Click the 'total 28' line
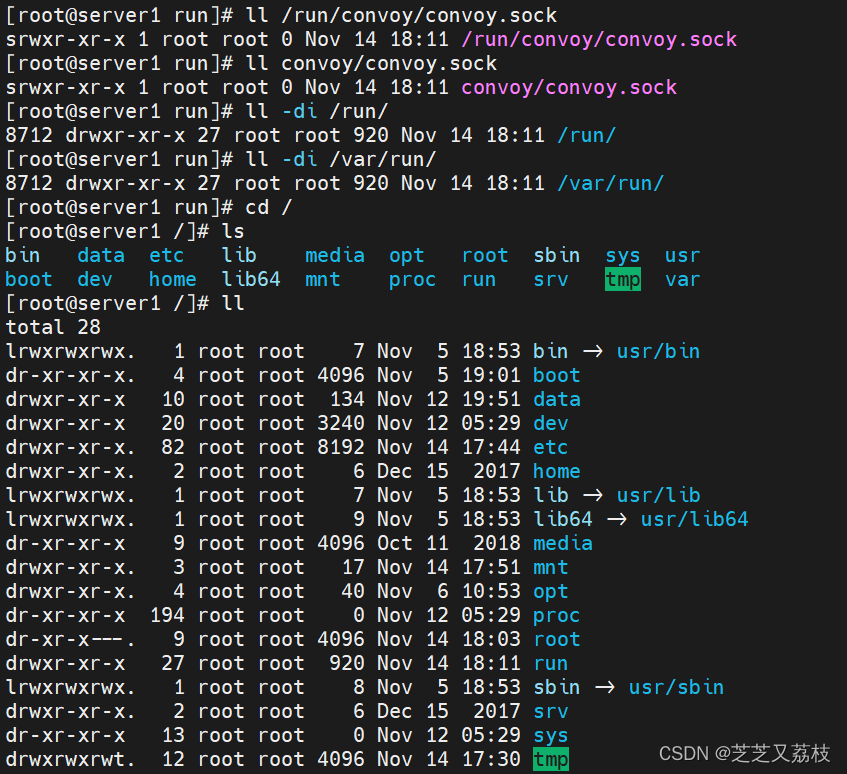 (53, 327)
